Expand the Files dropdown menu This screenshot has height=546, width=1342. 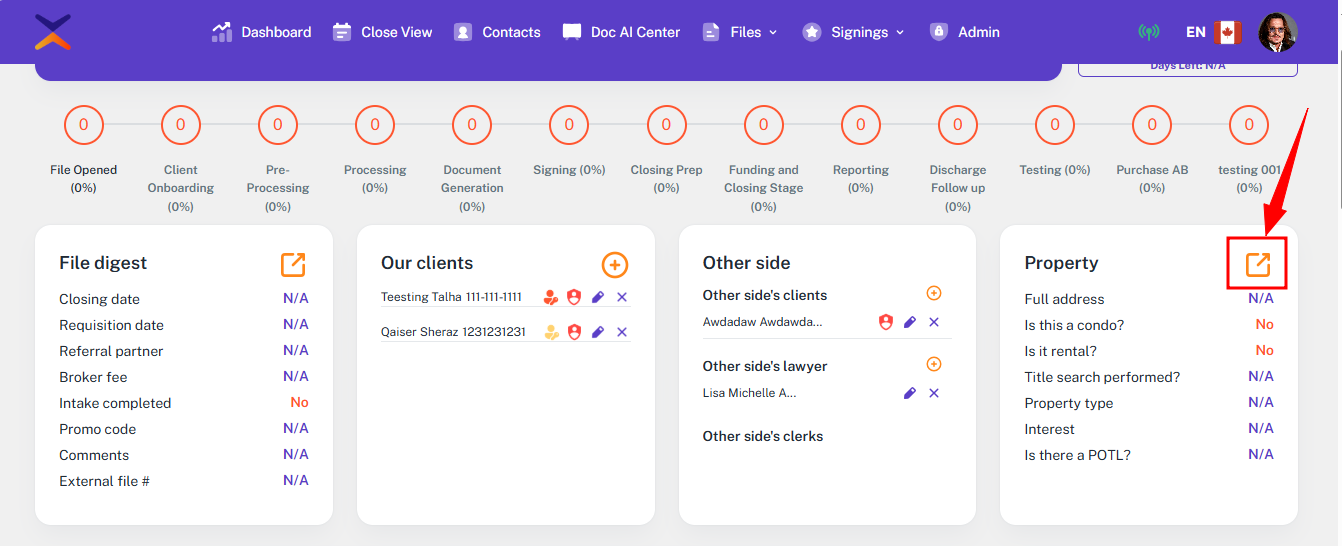pyautogui.click(x=740, y=32)
